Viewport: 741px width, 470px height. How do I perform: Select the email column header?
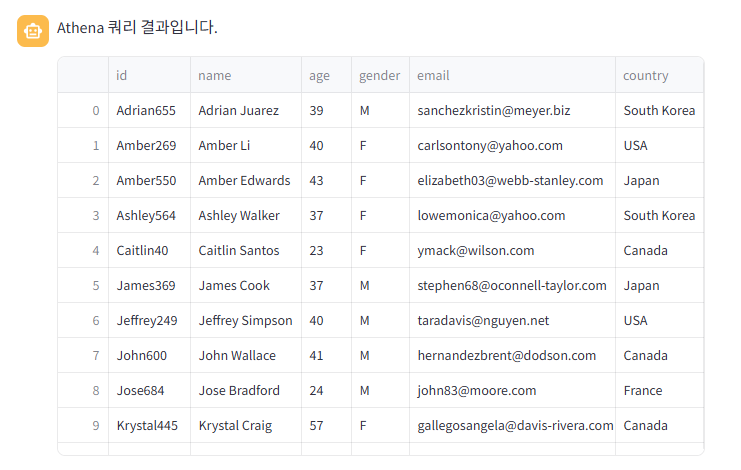click(x=512, y=75)
